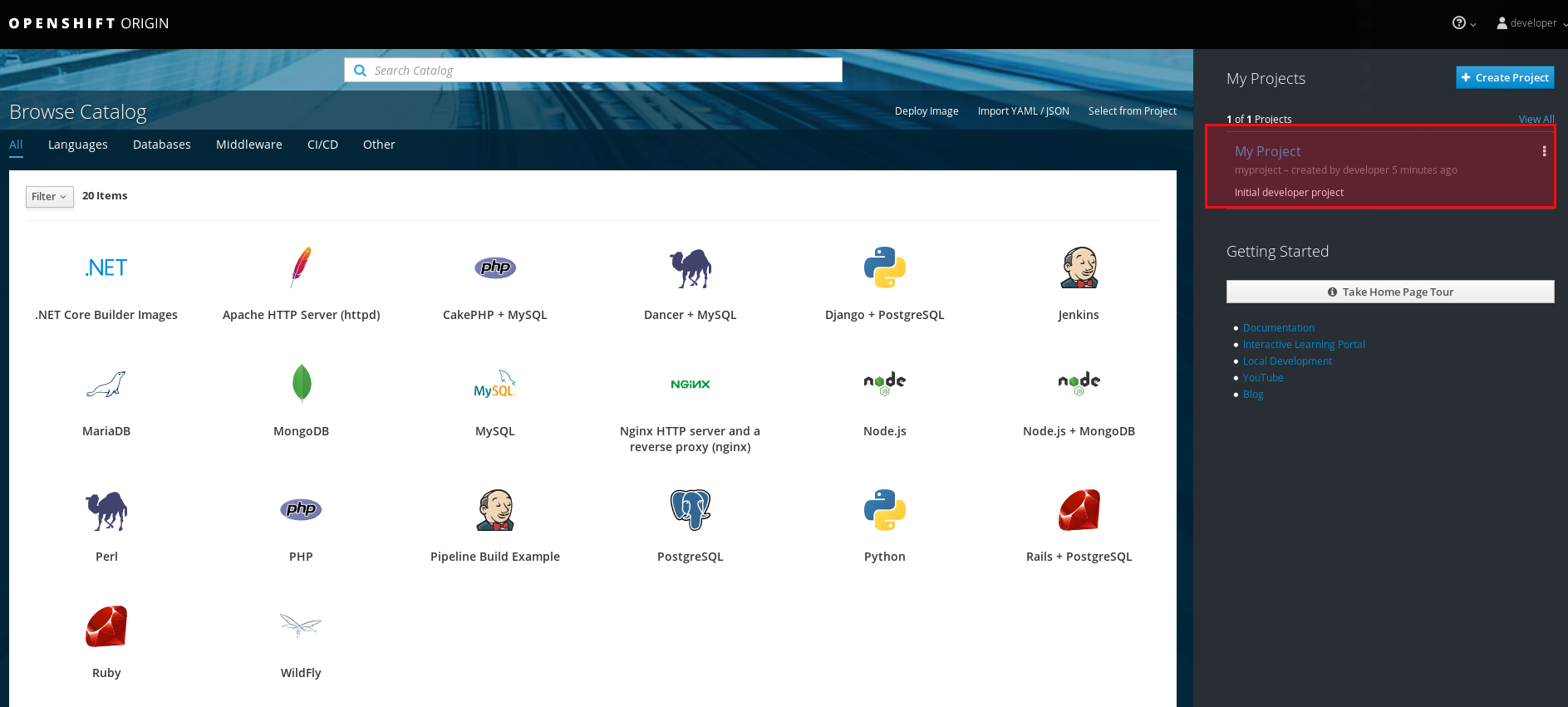Click the View All projects link
The height and width of the screenshot is (707, 1568).
pyautogui.click(x=1536, y=120)
